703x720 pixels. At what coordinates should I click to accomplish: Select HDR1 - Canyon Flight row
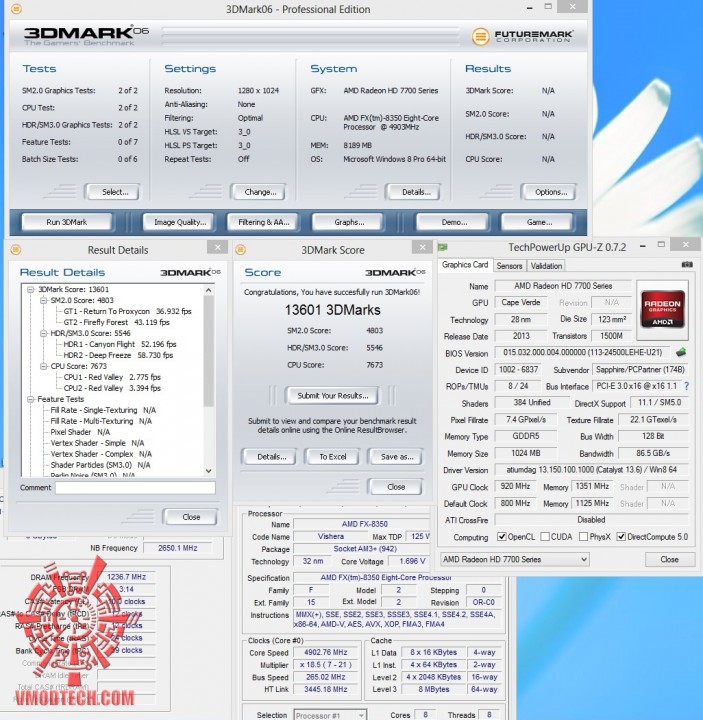[119, 344]
